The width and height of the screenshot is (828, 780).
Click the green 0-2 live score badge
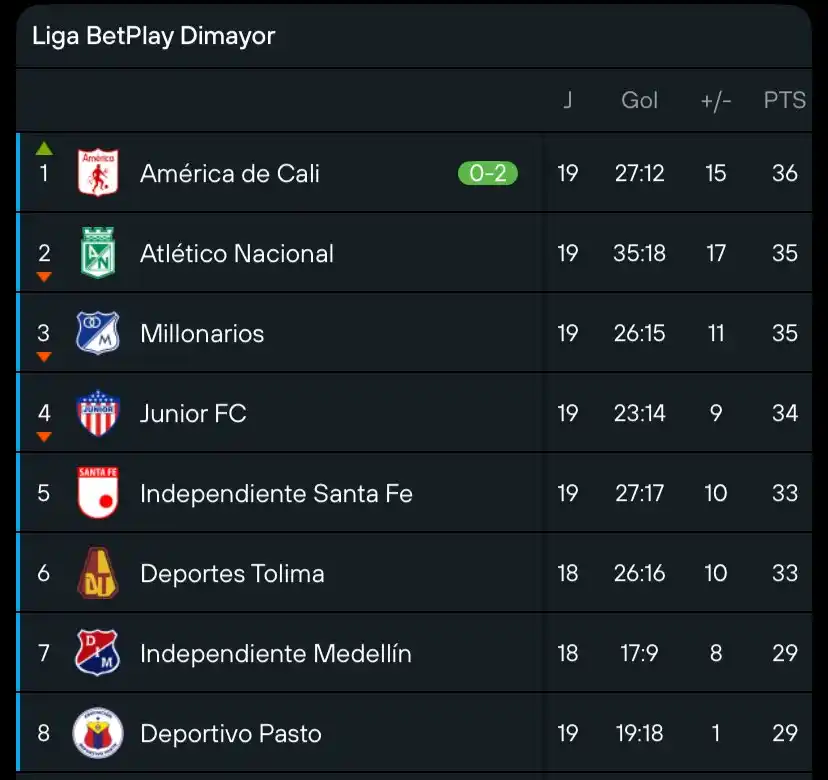click(487, 173)
